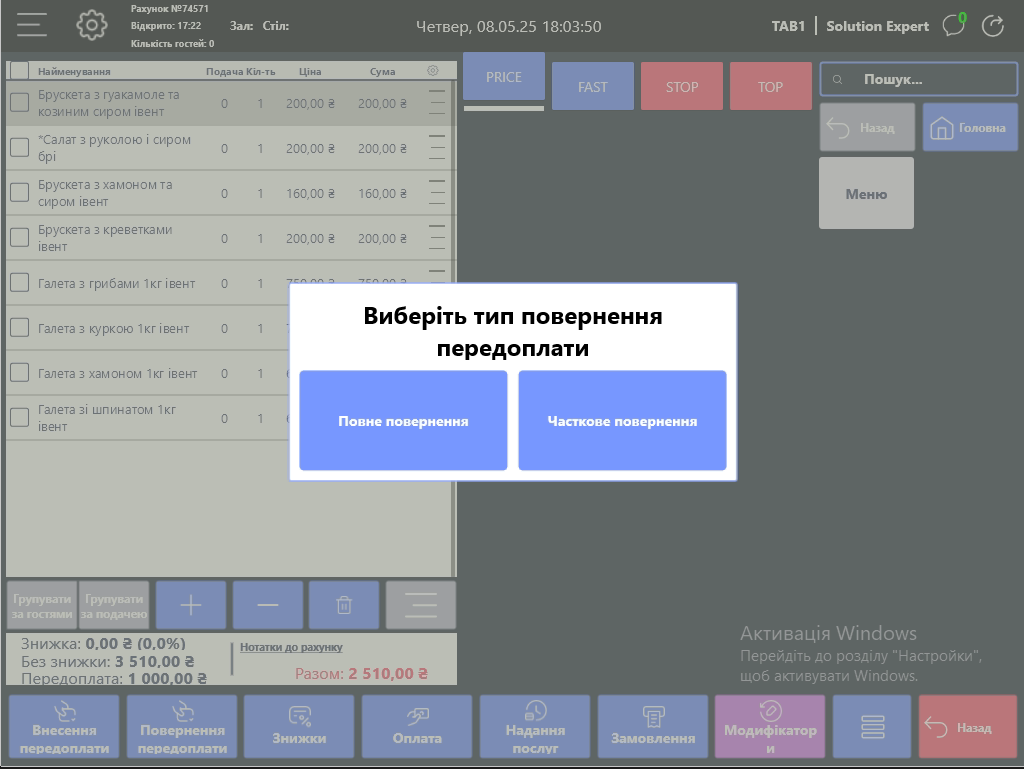Choose Часткове повернення option
The image size is (1024, 769).
click(x=622, y=421)
